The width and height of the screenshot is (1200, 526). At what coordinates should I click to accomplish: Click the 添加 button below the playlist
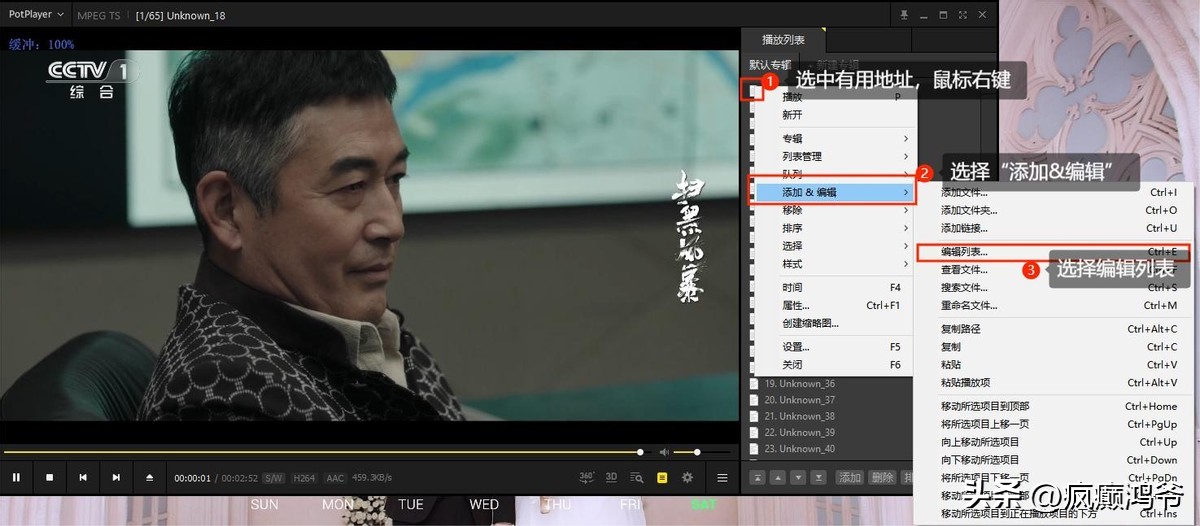click(x=850, y=478)
